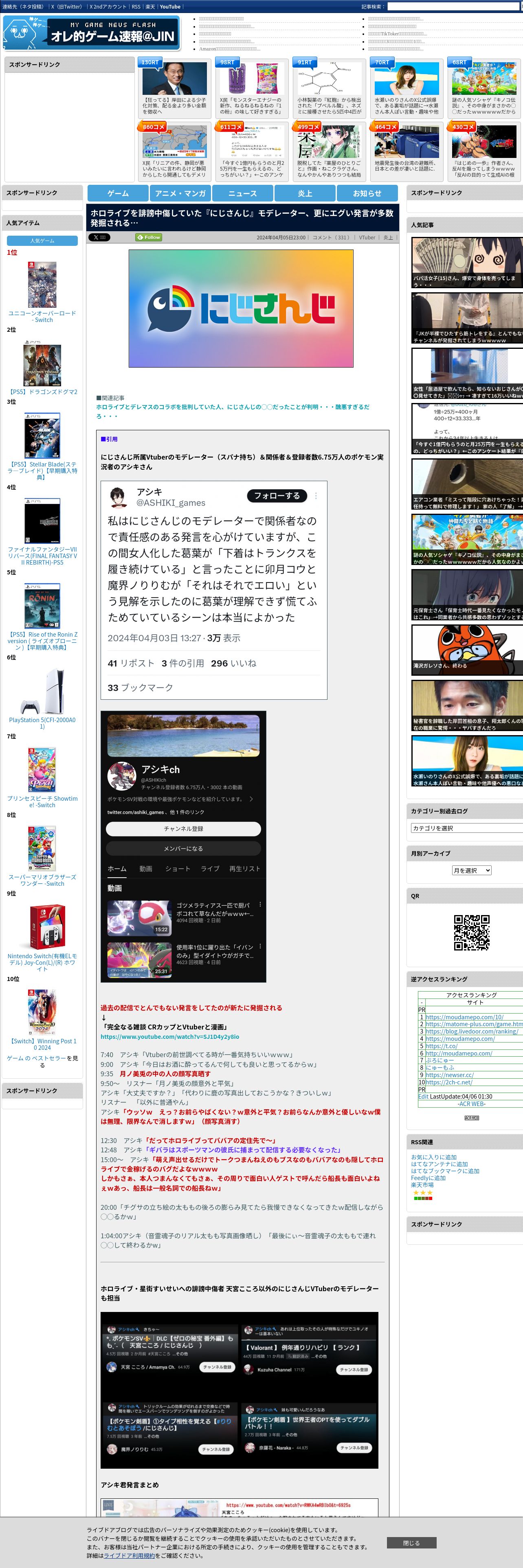The height and width of the screenshot is (1568, 523).
Task: Click the Edit link in access ranking
Action: click(423, 1096)
